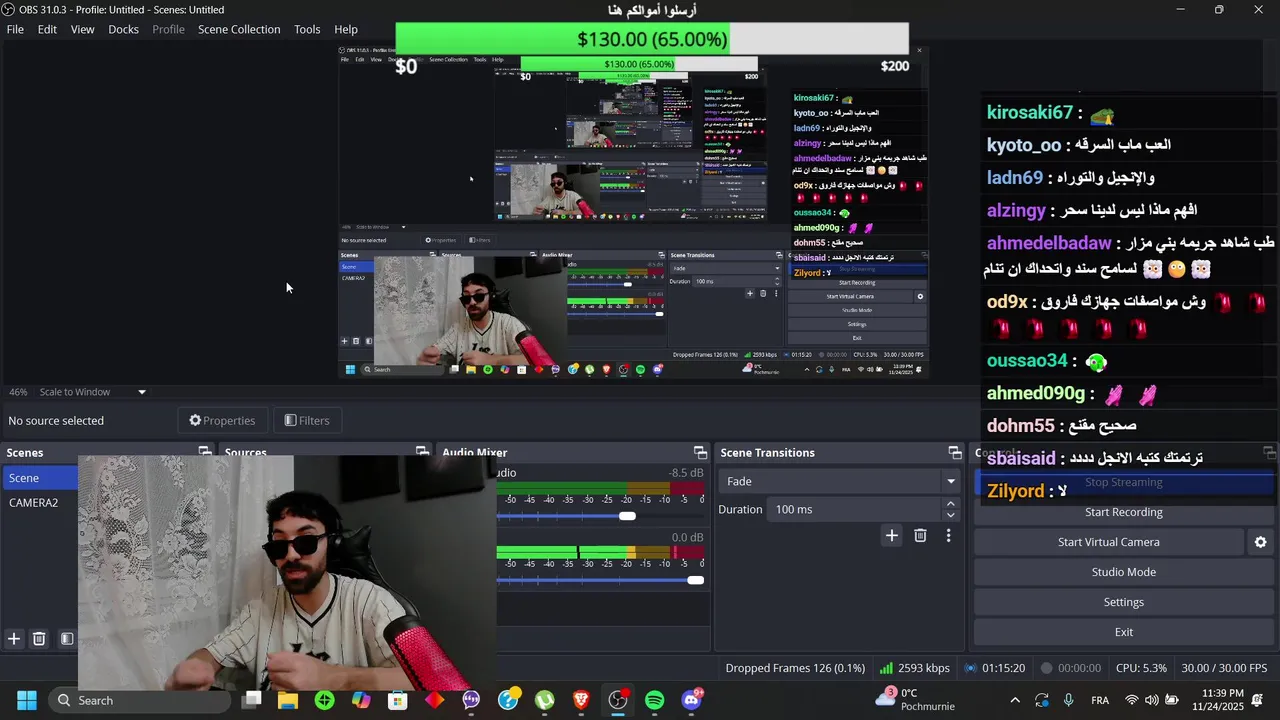The height and width of the screenshot is (720, 1280).
Task: Show hidden tray icons chevron
Action: click(x=1015, y=700)
